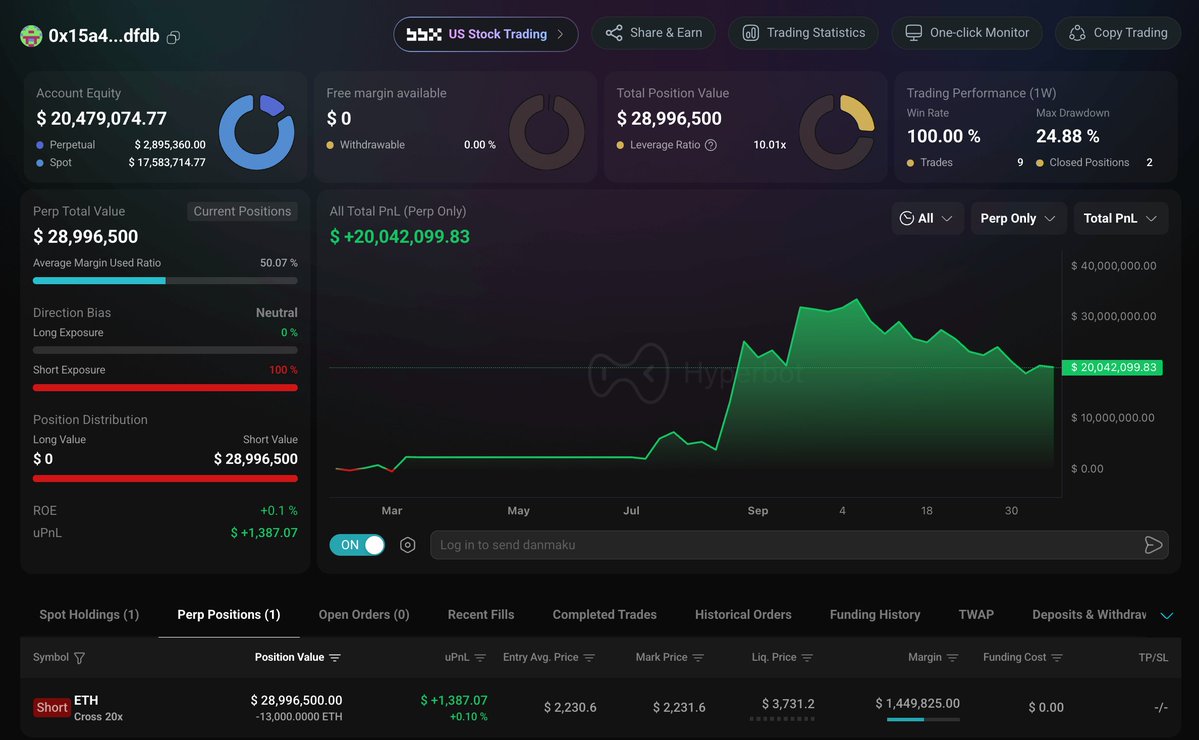Open the Open Orders (0) tab
This screenshot has height=740, width=1199.
click(x=364, y=615)
